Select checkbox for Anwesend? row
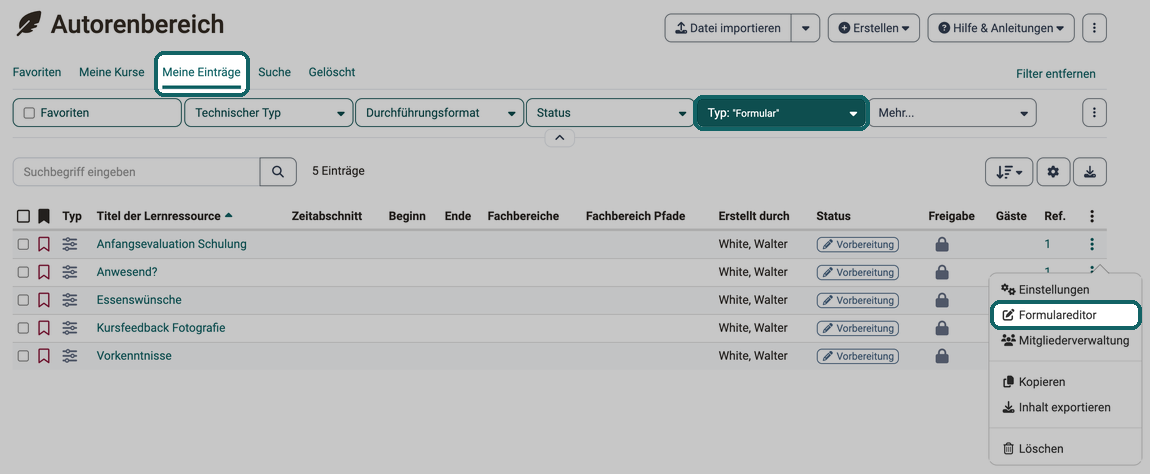Image resolution: width=1150 pixels, height=474 pixels. pos(23,272)
